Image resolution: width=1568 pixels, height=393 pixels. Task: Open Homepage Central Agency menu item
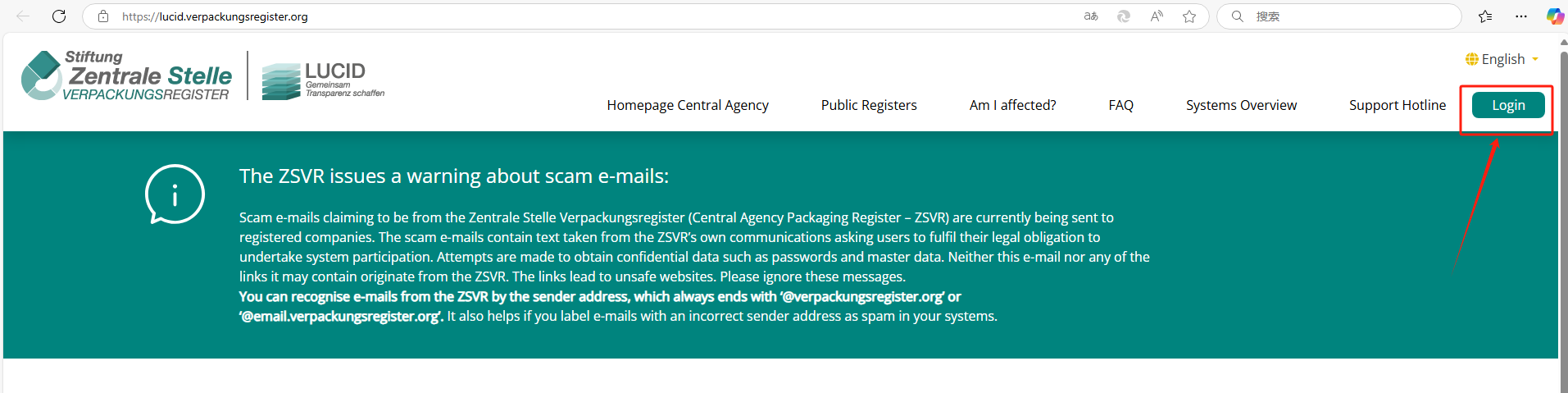click(x=688, y=105)
